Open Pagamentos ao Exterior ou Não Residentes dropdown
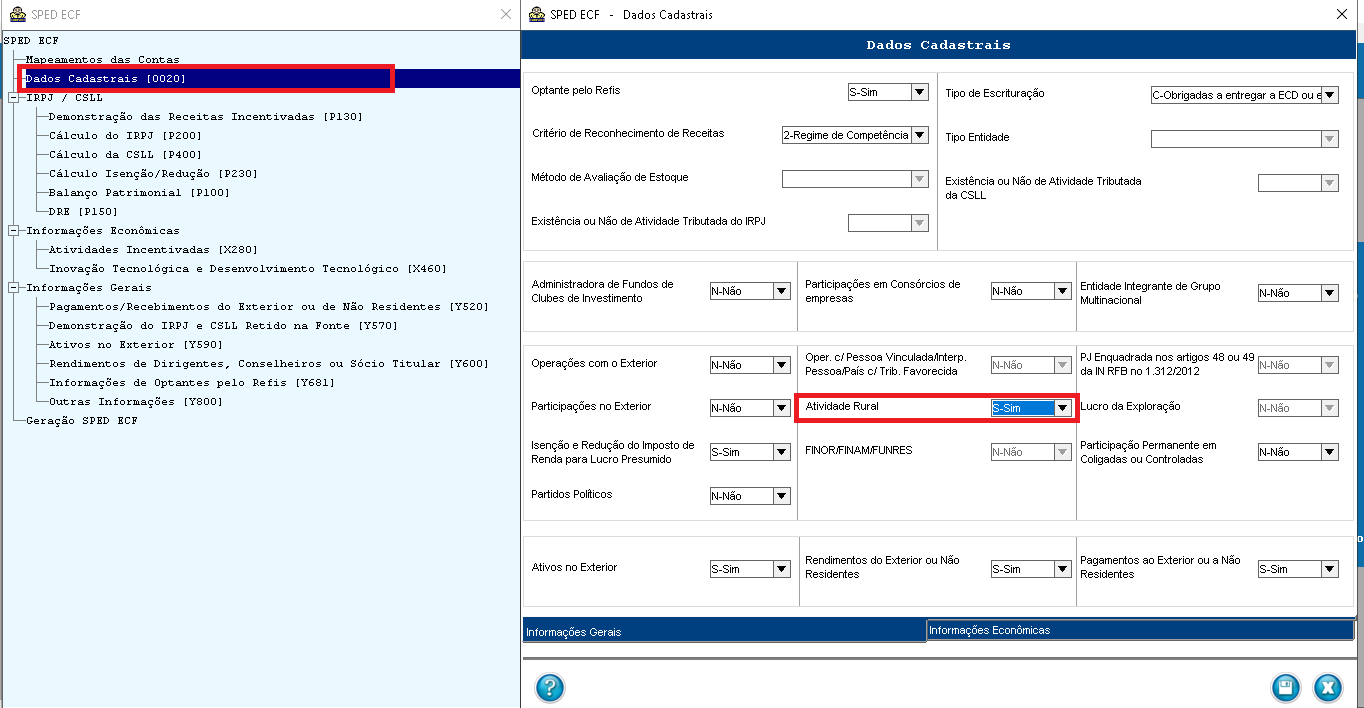The height and width of the screenshot is (708, 1364). pos(1330,569)
